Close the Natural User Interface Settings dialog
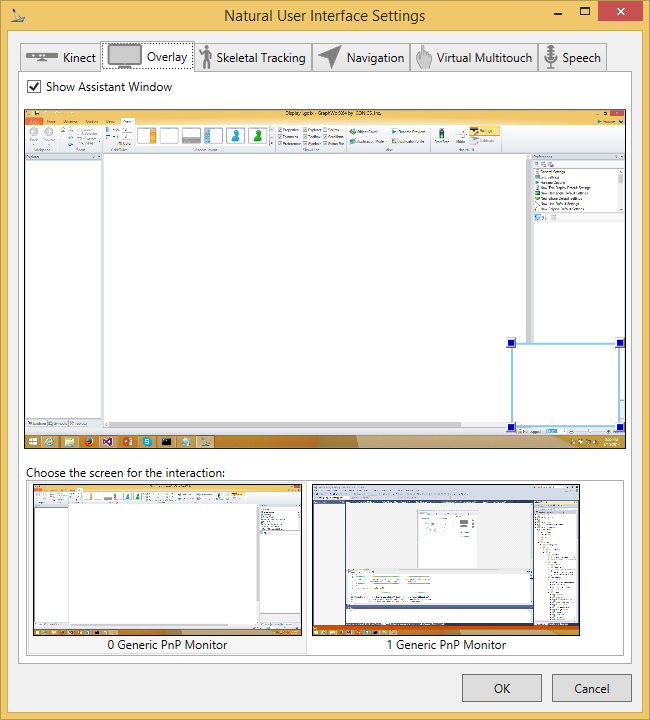 tap(623, 15)
